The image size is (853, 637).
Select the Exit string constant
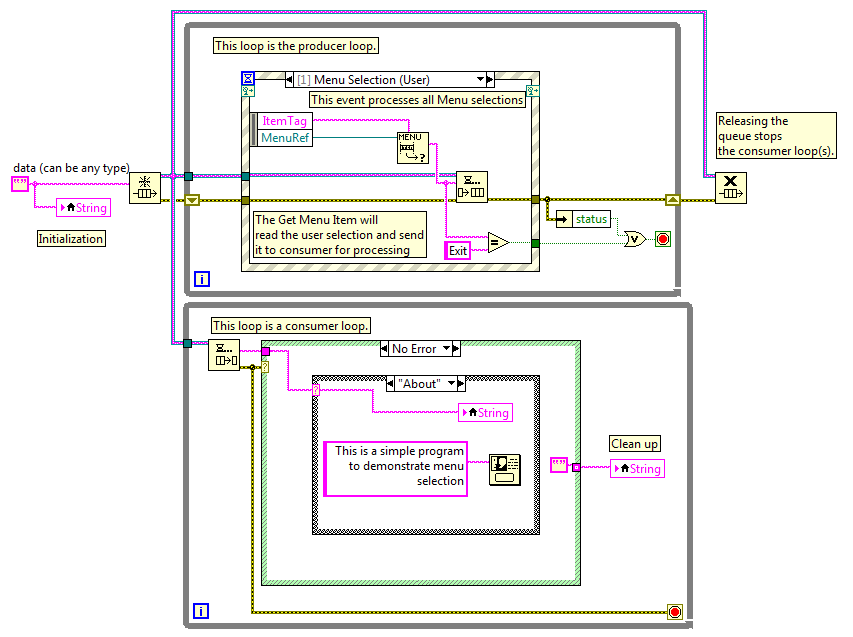pos(458,250)
